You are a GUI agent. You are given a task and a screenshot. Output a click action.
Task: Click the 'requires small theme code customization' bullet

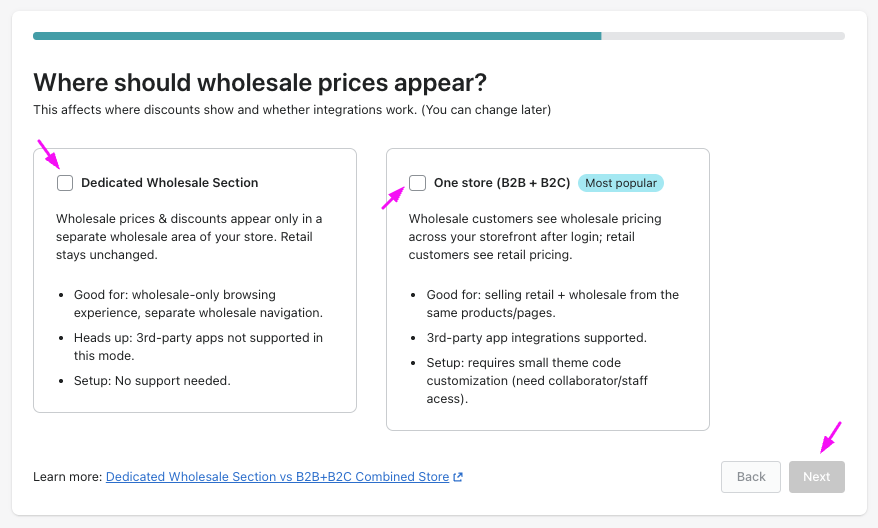pyautogui.click(x=545, y=380)
